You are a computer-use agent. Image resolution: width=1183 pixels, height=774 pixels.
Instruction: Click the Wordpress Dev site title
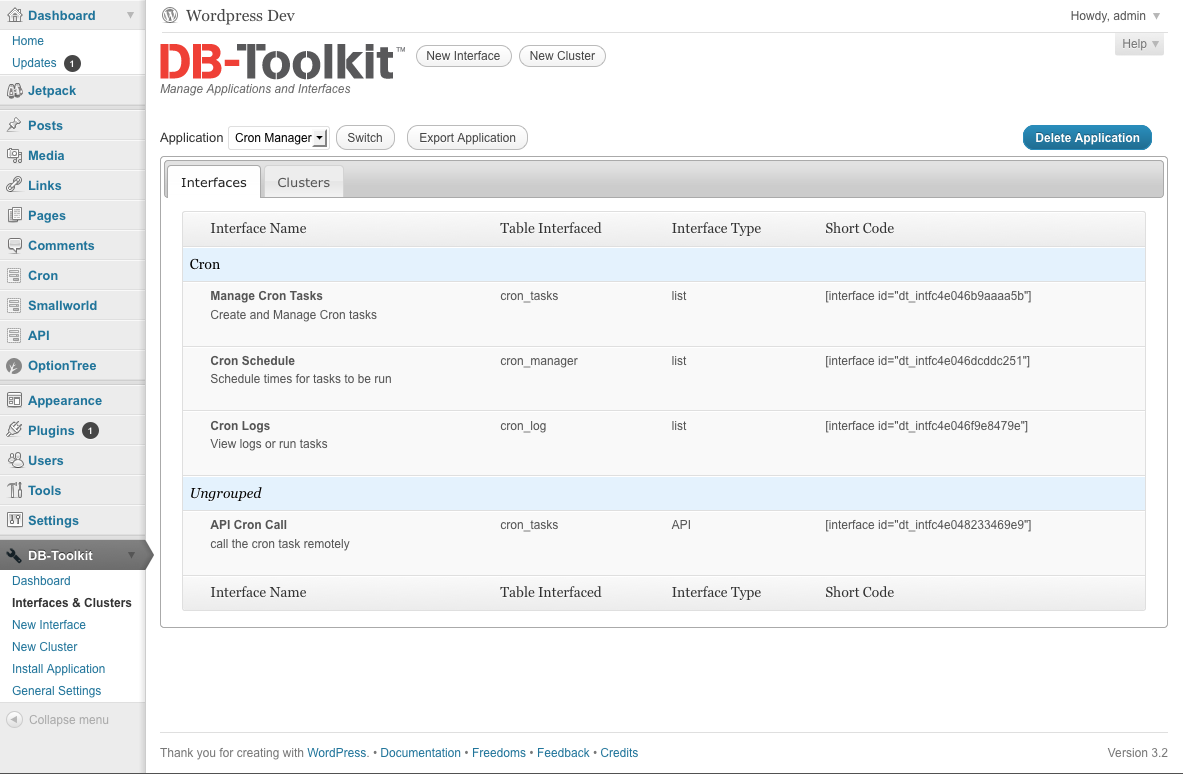[240, 15]
